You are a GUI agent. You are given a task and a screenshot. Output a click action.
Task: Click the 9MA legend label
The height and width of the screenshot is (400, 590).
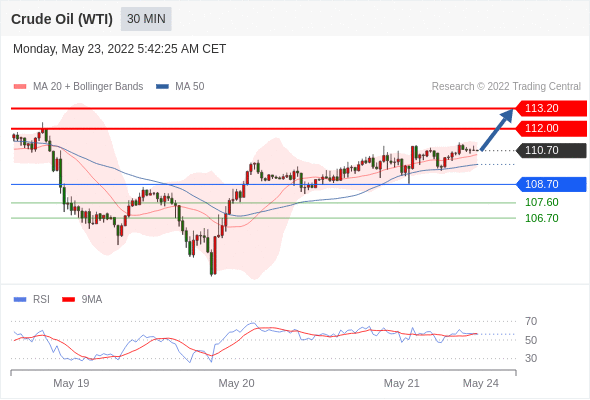[x=92, y=300]
